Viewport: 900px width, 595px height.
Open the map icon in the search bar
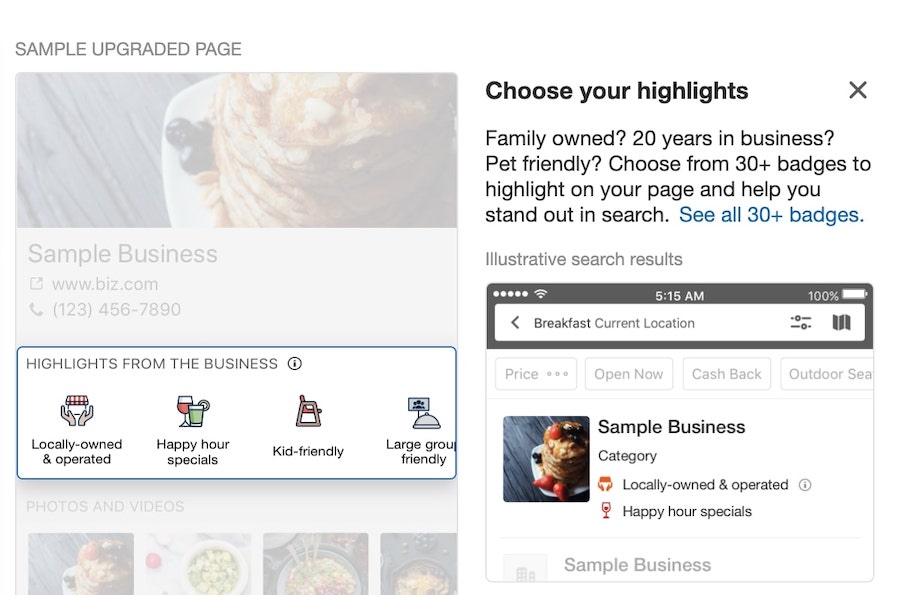[841, 323]
